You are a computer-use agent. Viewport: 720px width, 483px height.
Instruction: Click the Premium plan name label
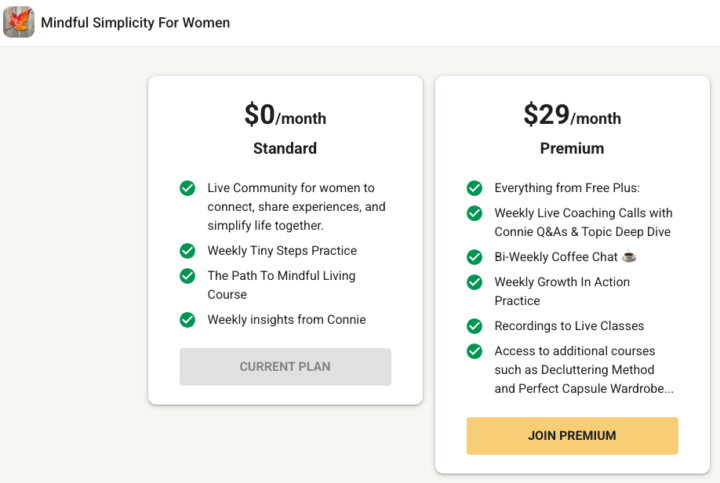pos(572,148)
